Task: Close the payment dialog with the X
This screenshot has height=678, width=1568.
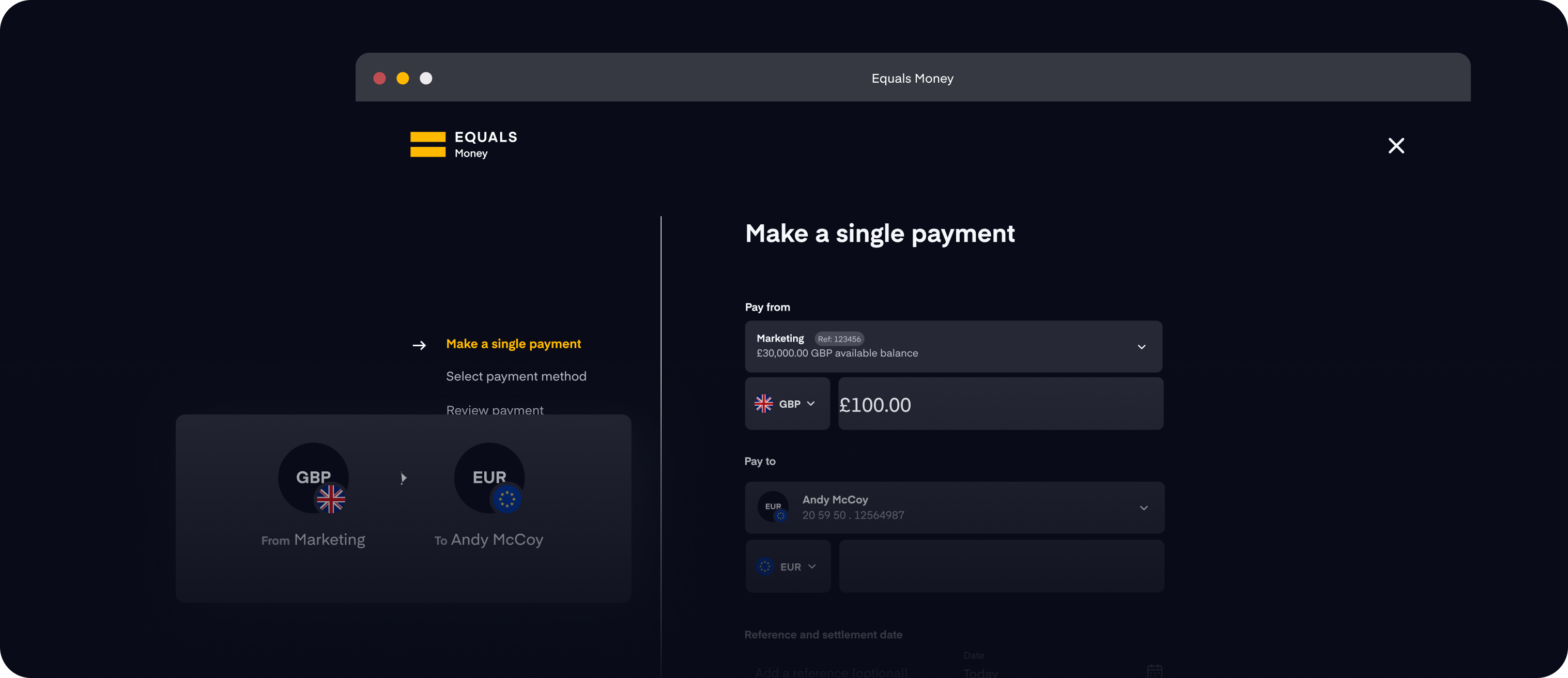Action: (1396, 145)
